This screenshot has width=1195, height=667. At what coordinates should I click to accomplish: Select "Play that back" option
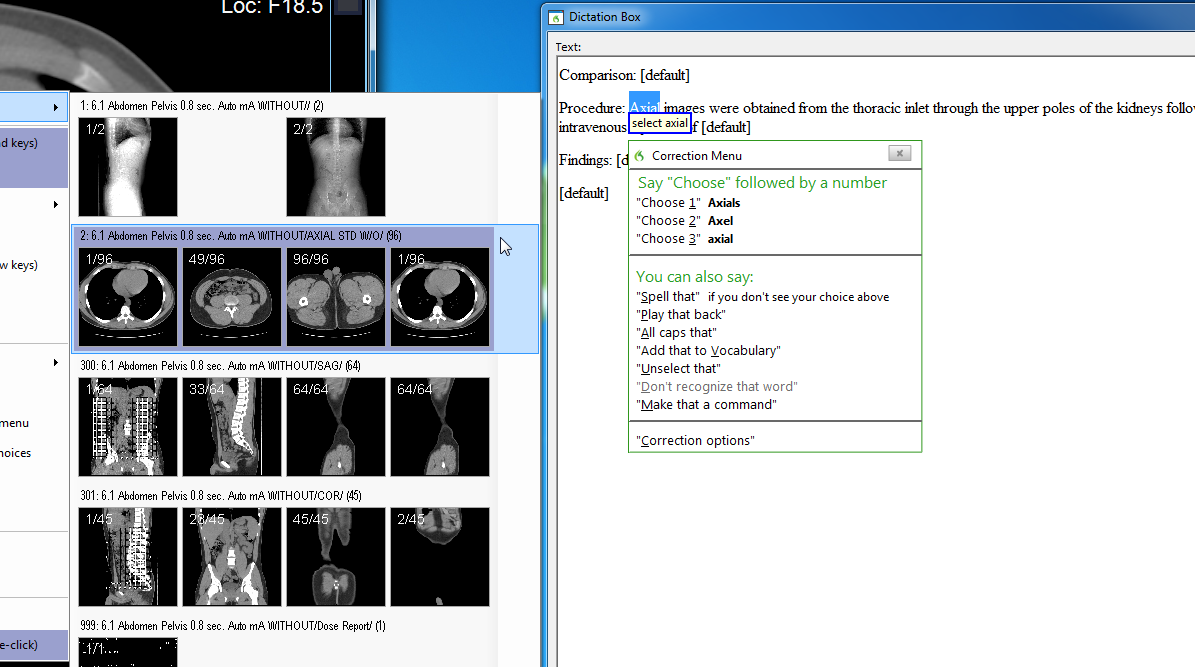(x=681, y=315)
